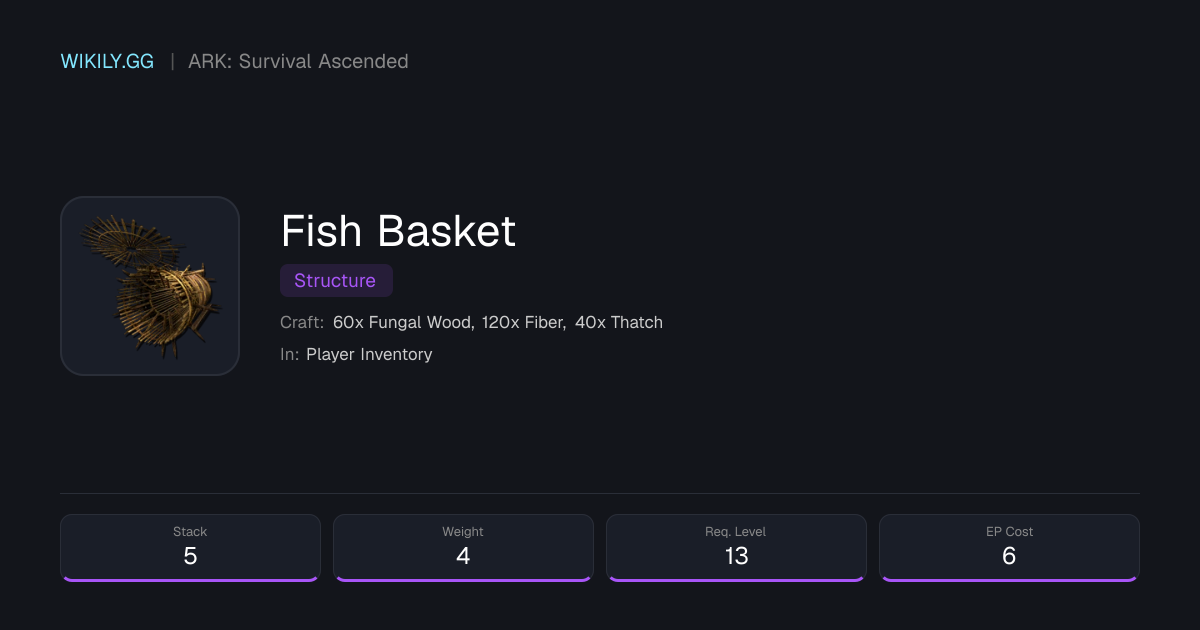Select the ARK: Survival Ascended game title
Image resolution: width=1200 pixels, height=630 pixels.
(298, 61)
